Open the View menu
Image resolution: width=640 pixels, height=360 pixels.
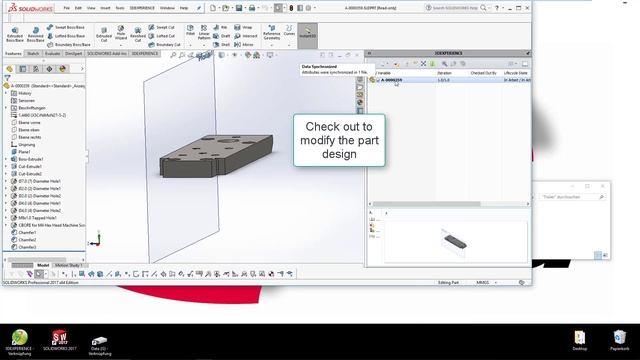91,8
